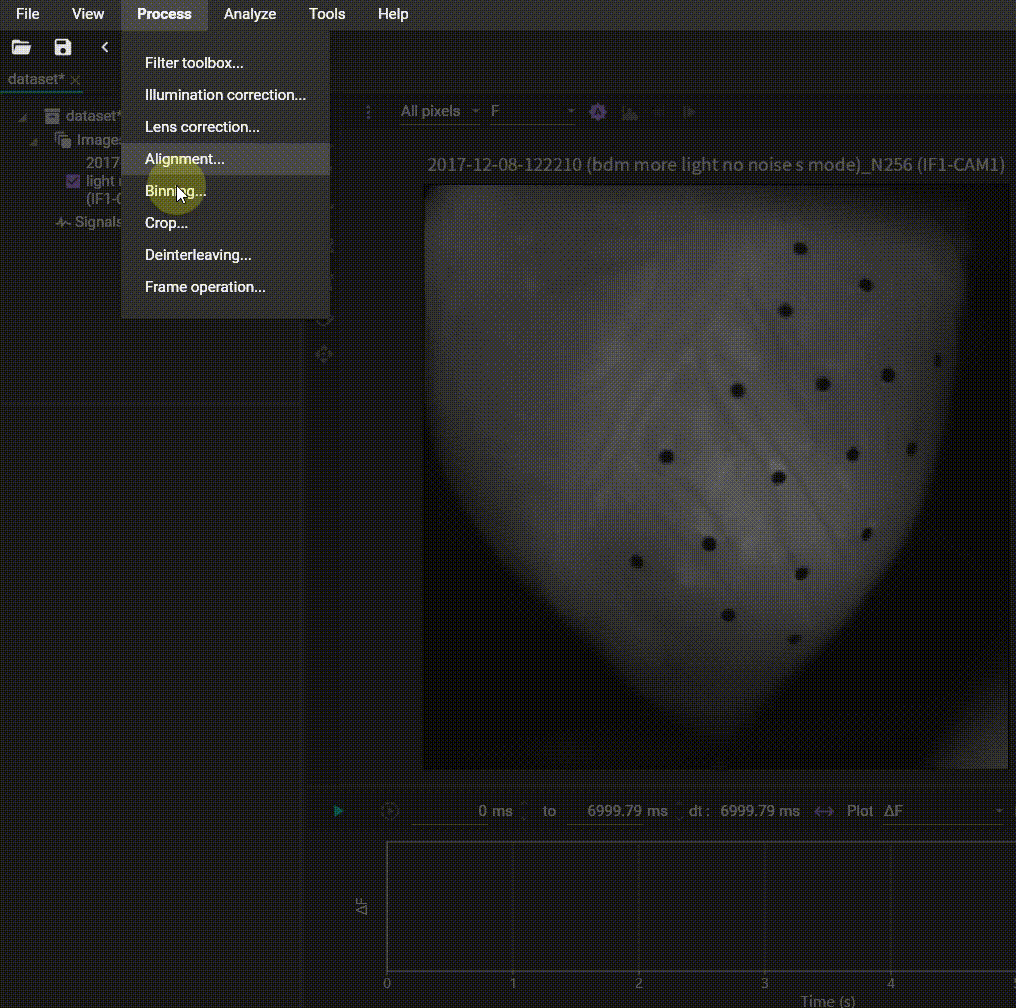The height and width of the screenshot is (1008, 1016).
Task: Select Binning... in the Process menu
Action: (x=175, y=191)
